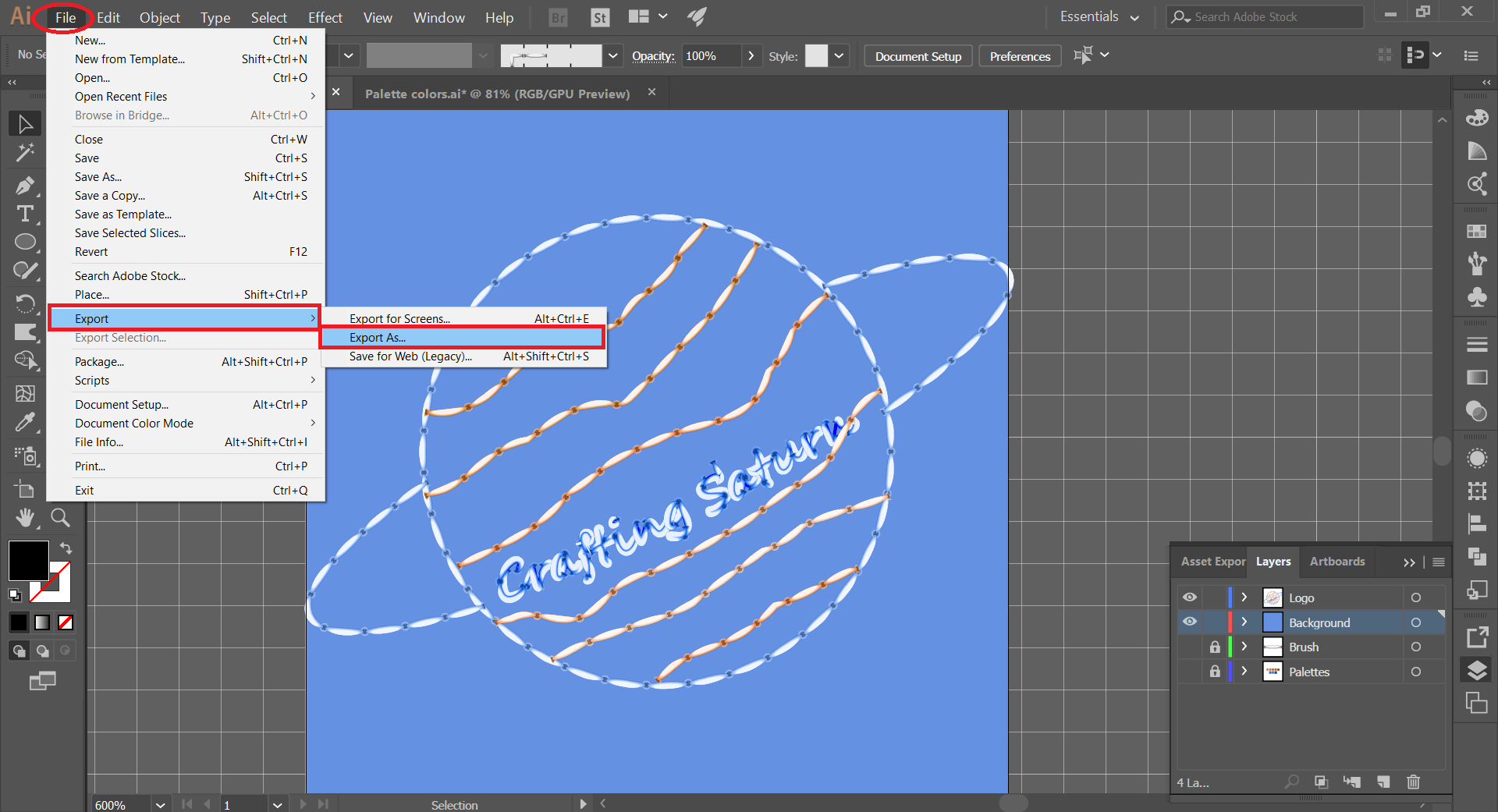1498x812 pixels.
Task: Select the Pen tool
Action: point(25,186)
